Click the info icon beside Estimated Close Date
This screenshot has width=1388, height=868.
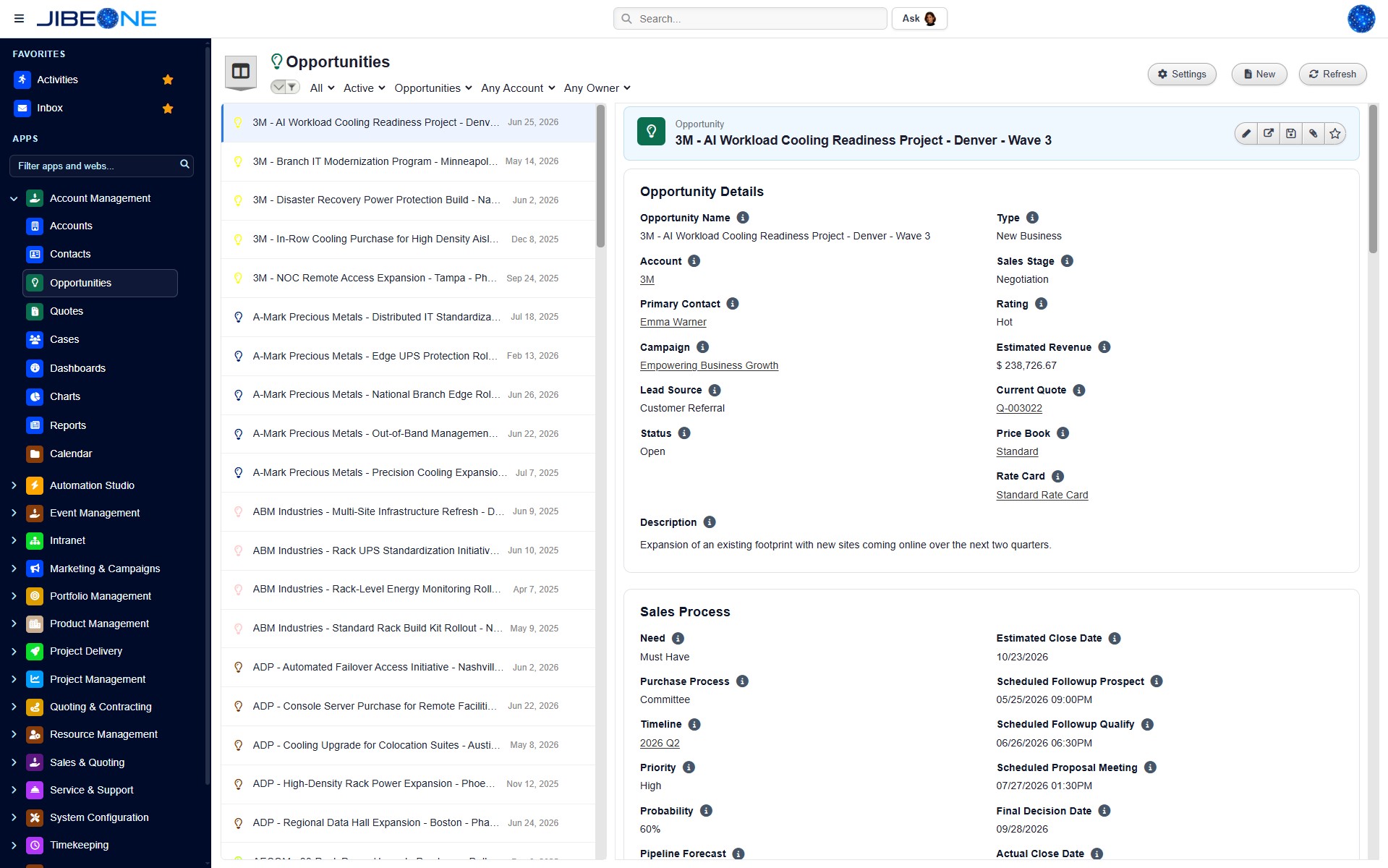click(1115, 638)
